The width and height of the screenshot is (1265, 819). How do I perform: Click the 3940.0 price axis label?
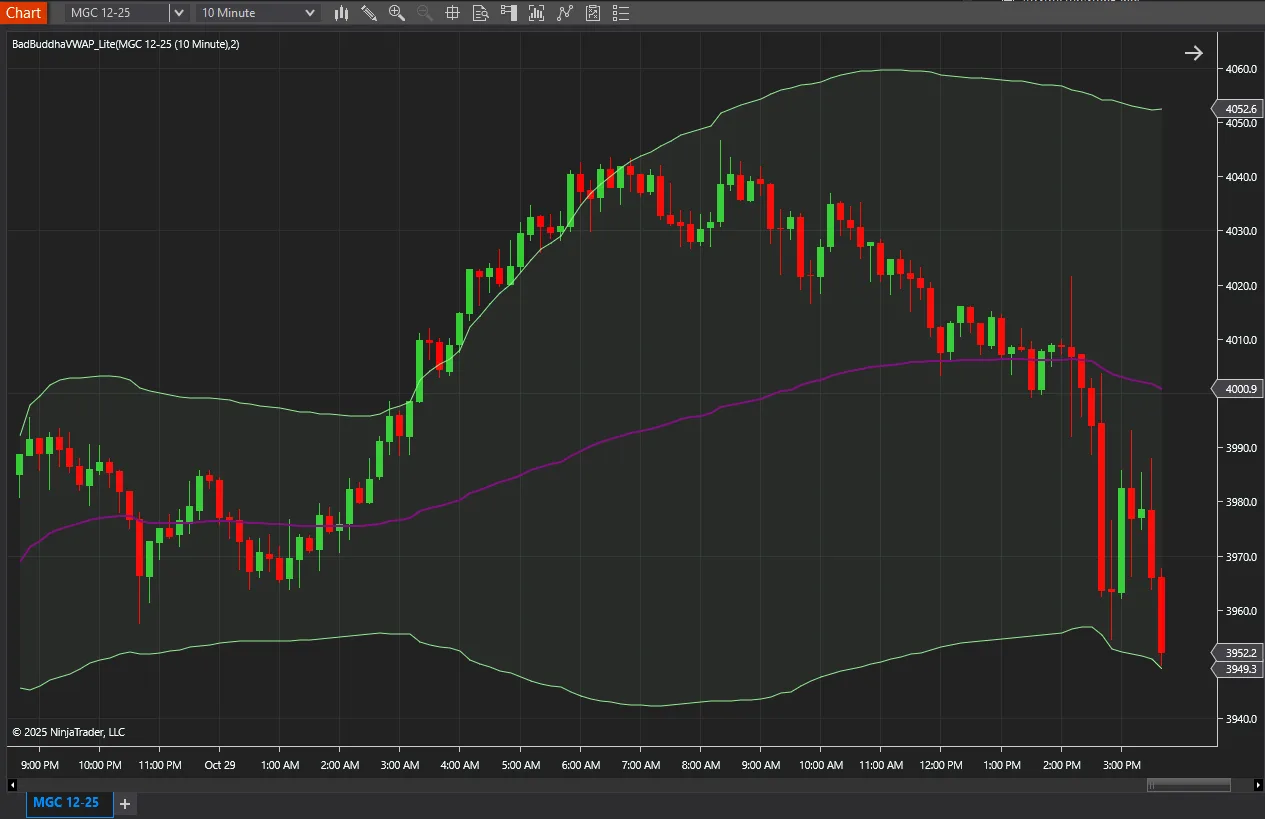tap(1240, 719)
